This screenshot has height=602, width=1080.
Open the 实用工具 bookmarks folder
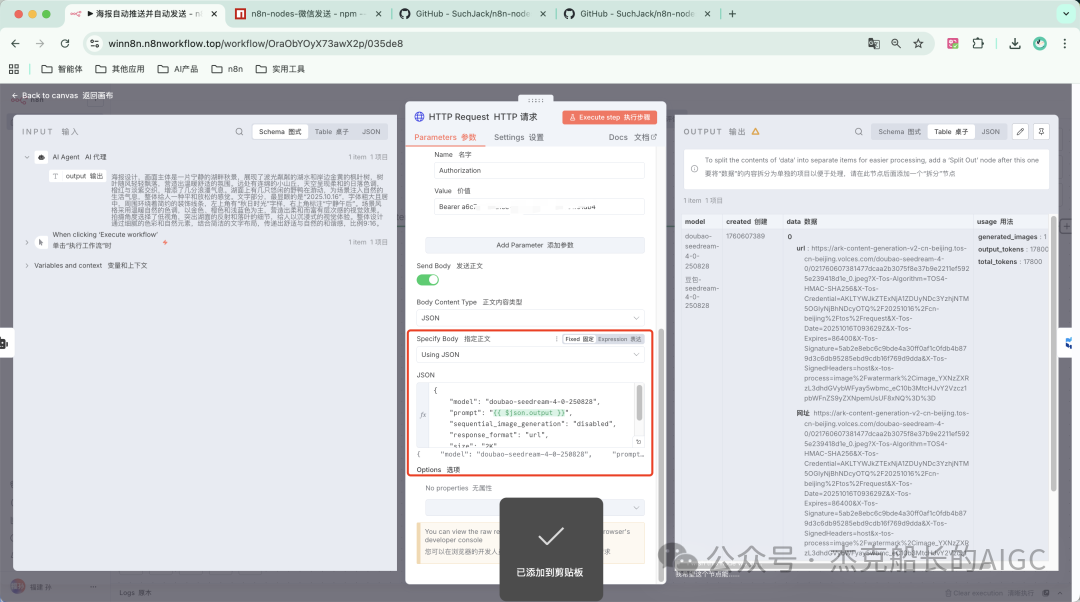click(x=280, y=69)
